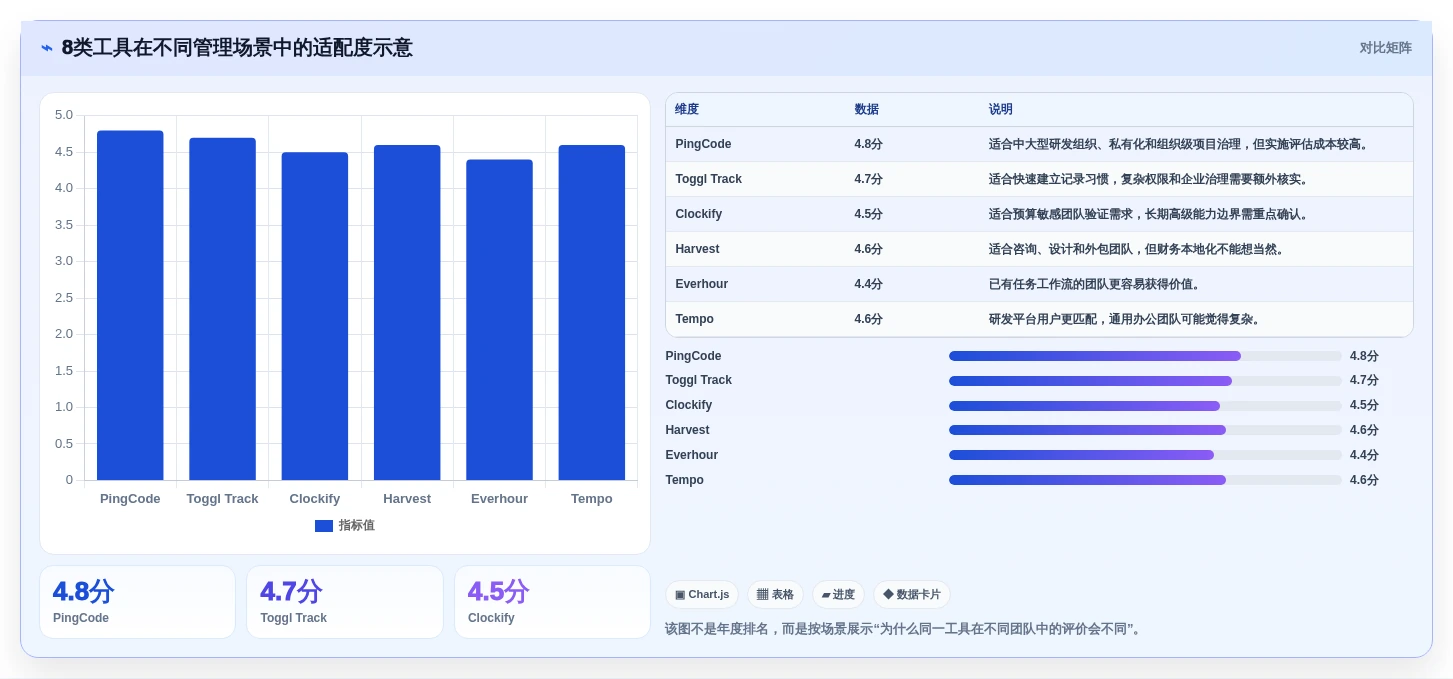Open the 4.5分 Clockify data card
The height and width of the screenshot is (679, 1453).
(552, 602)
